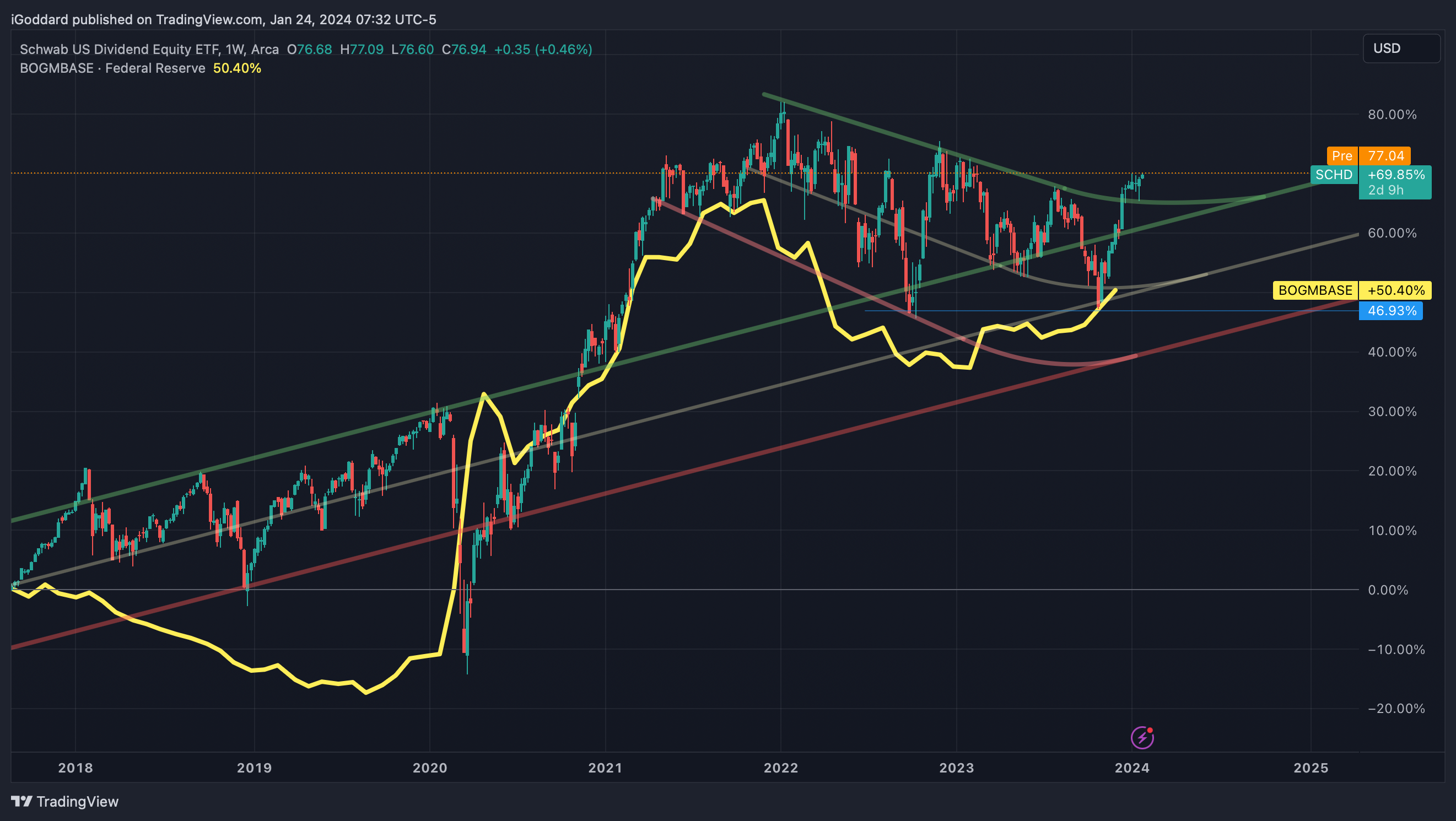Screen dimensions: 1456x821
Task: Click the 2021 time axis label
Action: coord(605,768)
